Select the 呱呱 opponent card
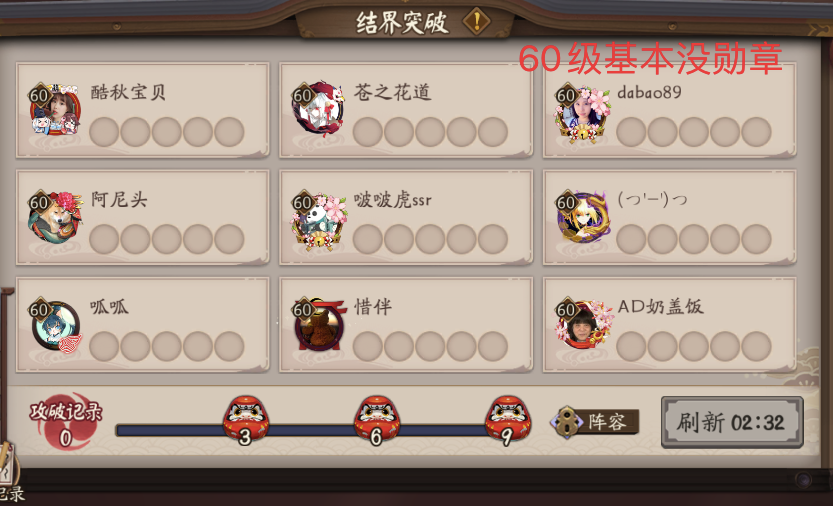Viewport: 833px width, 506px height. (142, 324)
